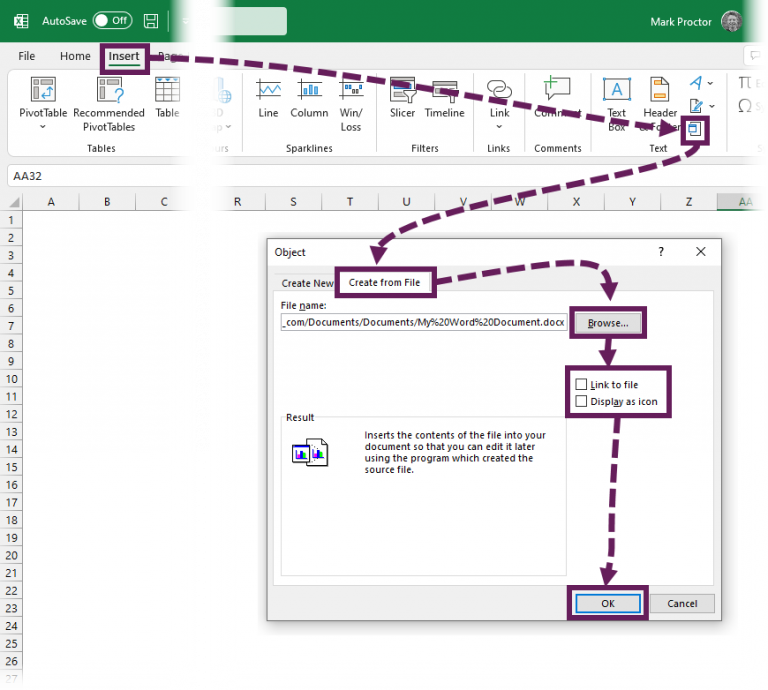Enable the Link to file checkbox
Viewport: 768px width, 690px height.
tap(581, 385)
